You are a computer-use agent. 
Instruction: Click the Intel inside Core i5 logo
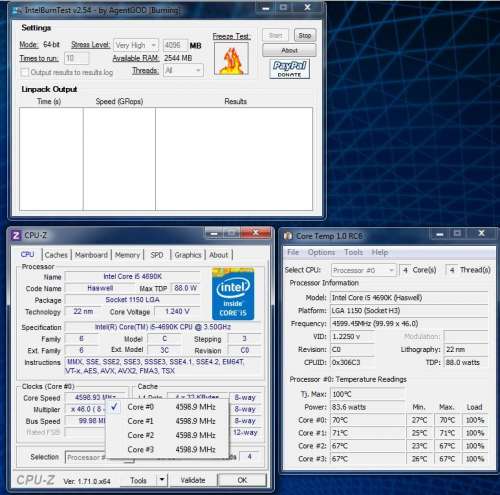click(x=233, y=294)
